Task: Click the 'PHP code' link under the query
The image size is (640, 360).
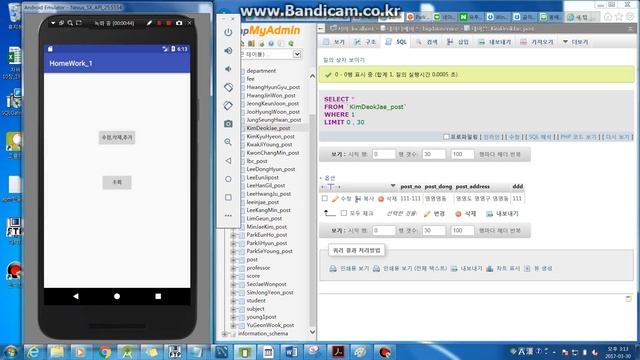Action: [578, 137]
